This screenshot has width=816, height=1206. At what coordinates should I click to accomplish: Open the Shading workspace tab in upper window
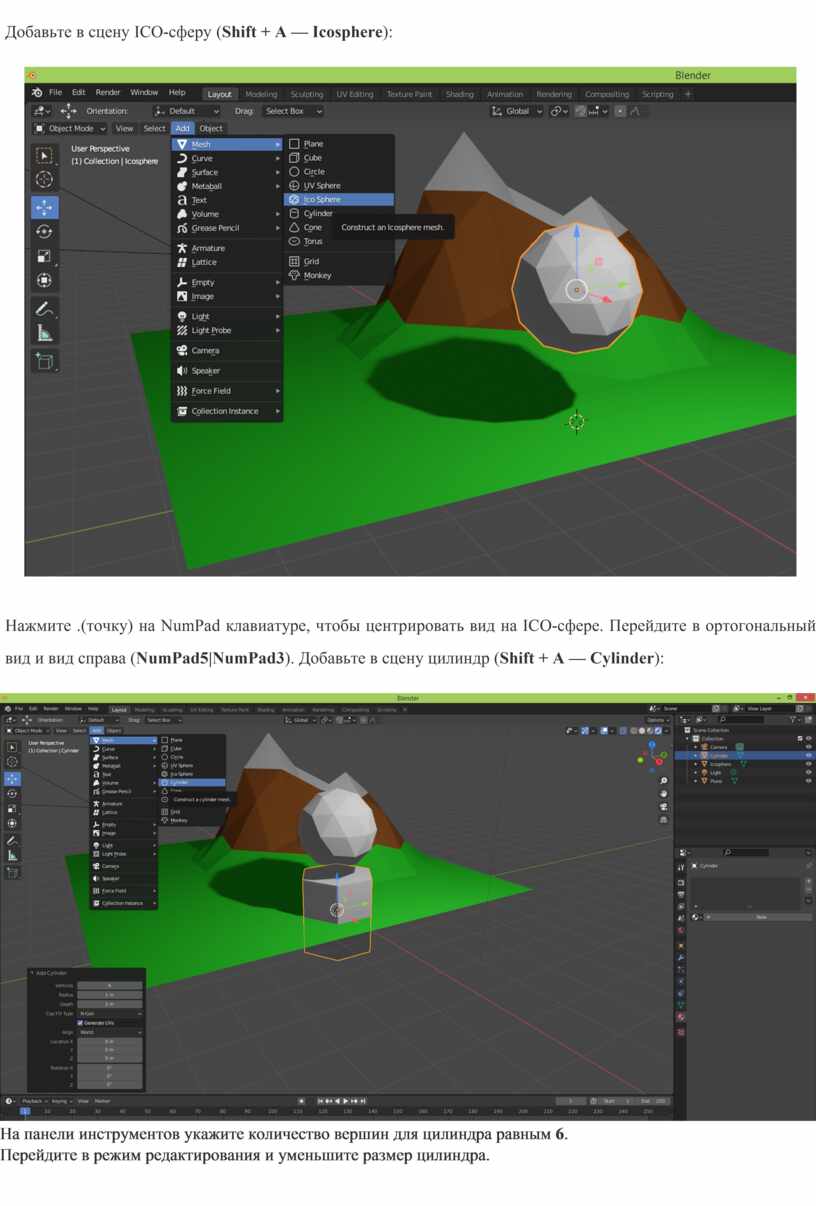click(x=460, y=94)
